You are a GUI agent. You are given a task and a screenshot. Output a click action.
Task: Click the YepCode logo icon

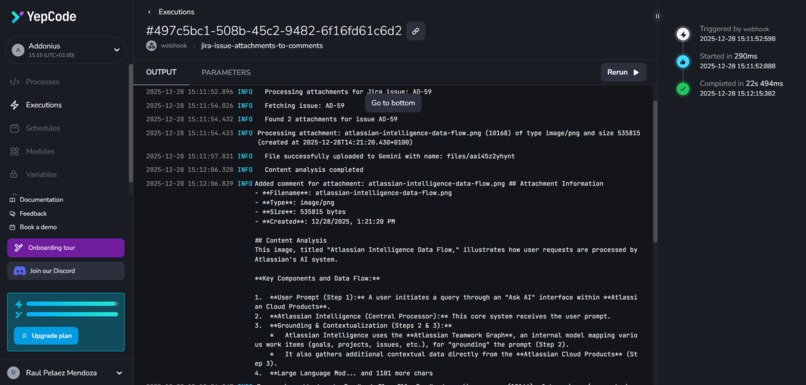[x=17, y=17]
